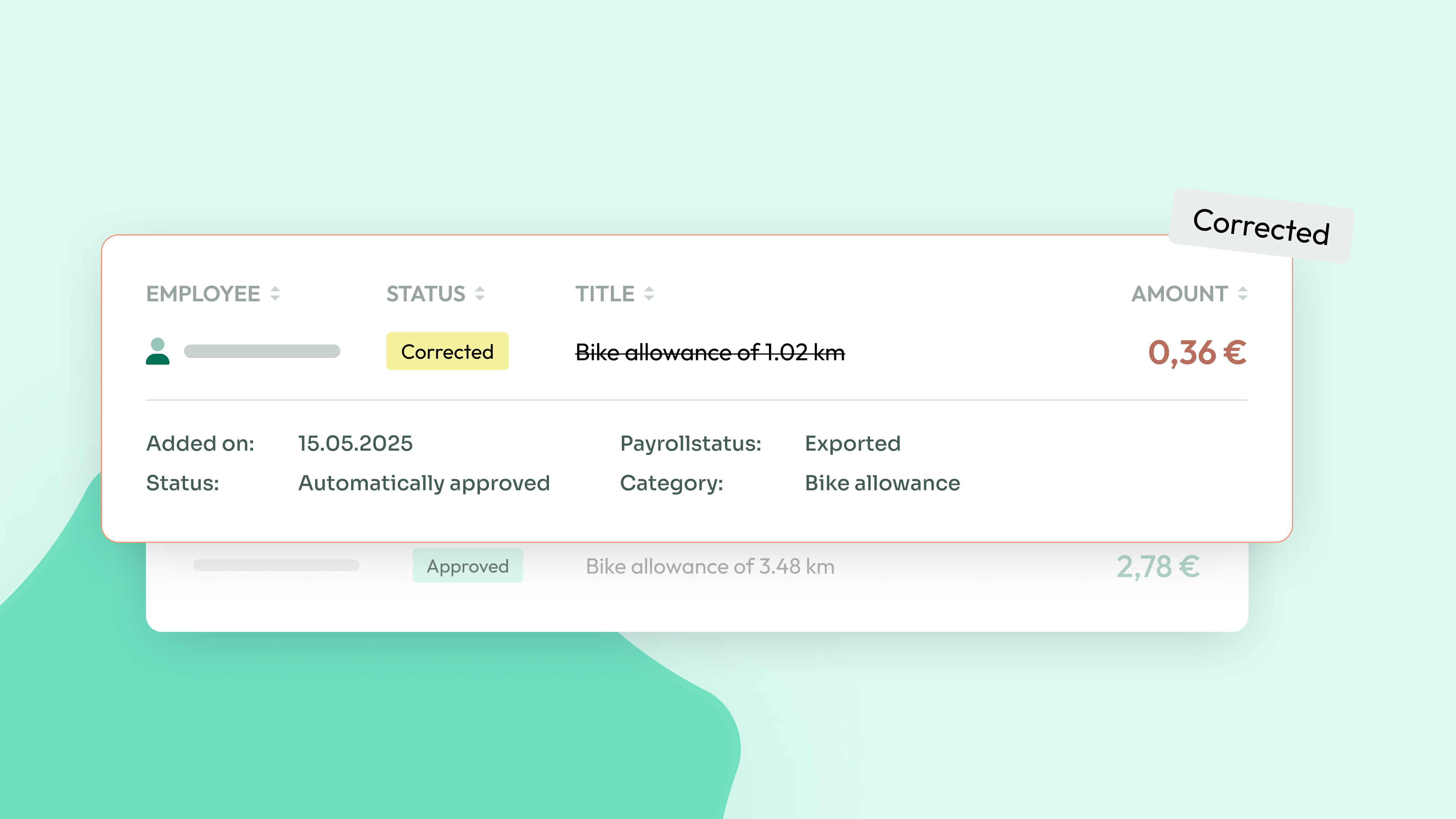Screen dimensions: 1456x819
Task: Click the grey employee name placeholder
Action: click(262, 351)
